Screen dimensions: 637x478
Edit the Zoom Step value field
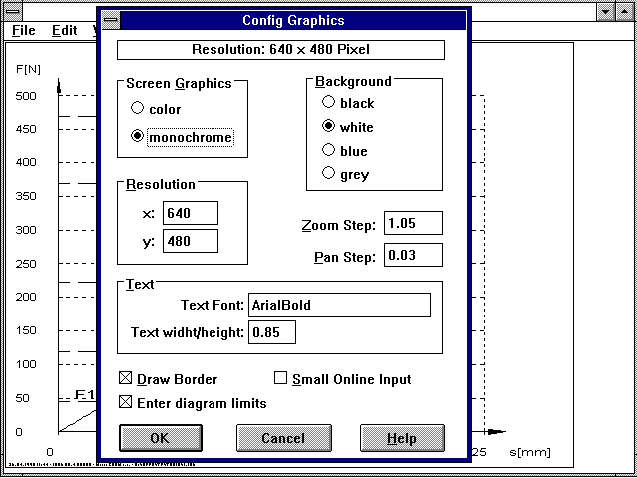click(x=412, y=224)
